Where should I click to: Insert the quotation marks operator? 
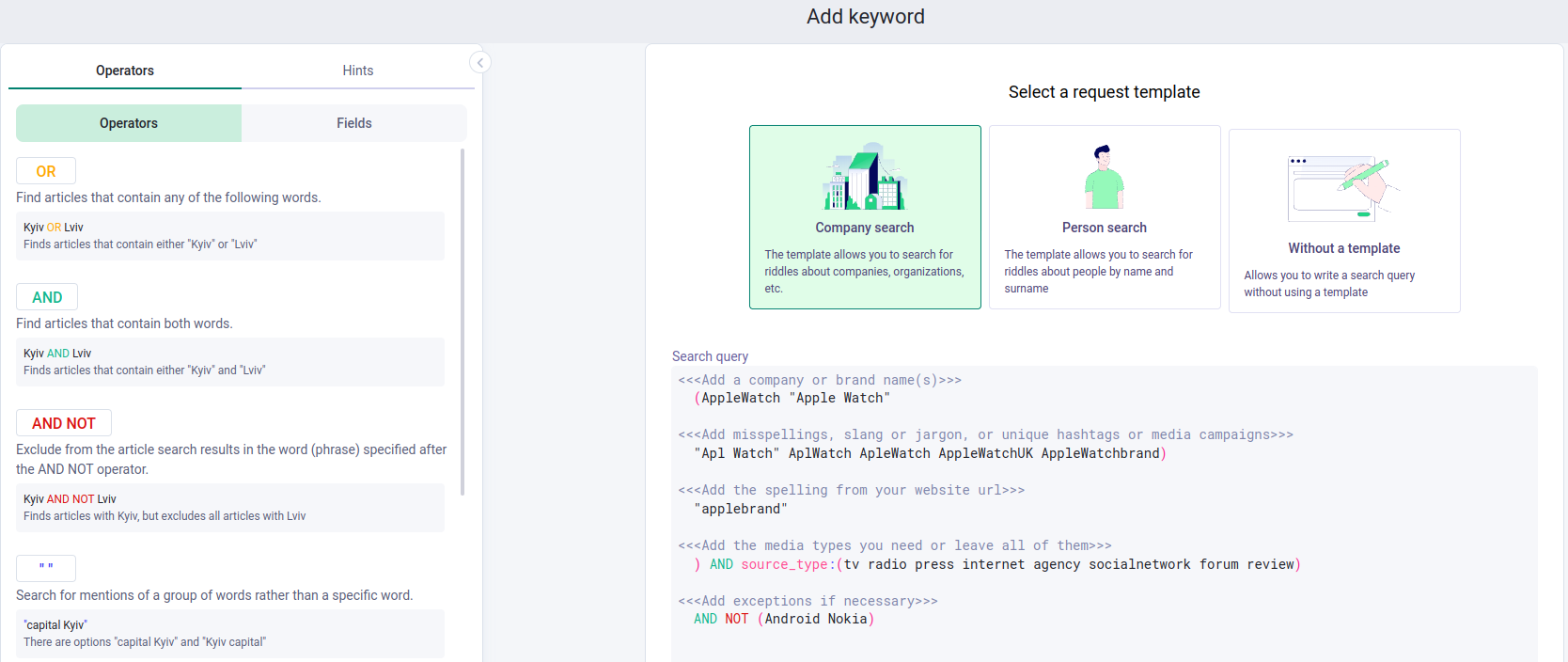click(46, 568)
